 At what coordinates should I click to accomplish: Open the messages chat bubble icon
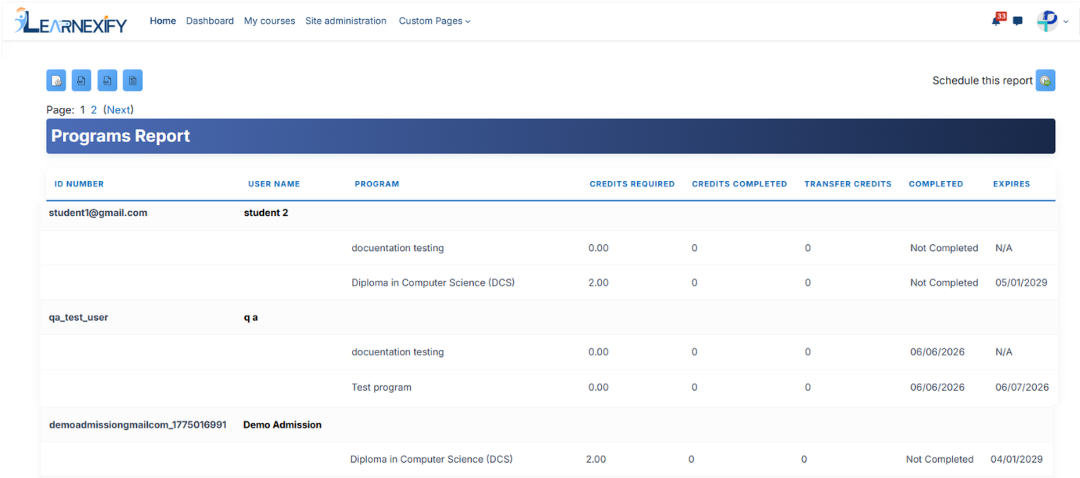(x=1017, y=21)
